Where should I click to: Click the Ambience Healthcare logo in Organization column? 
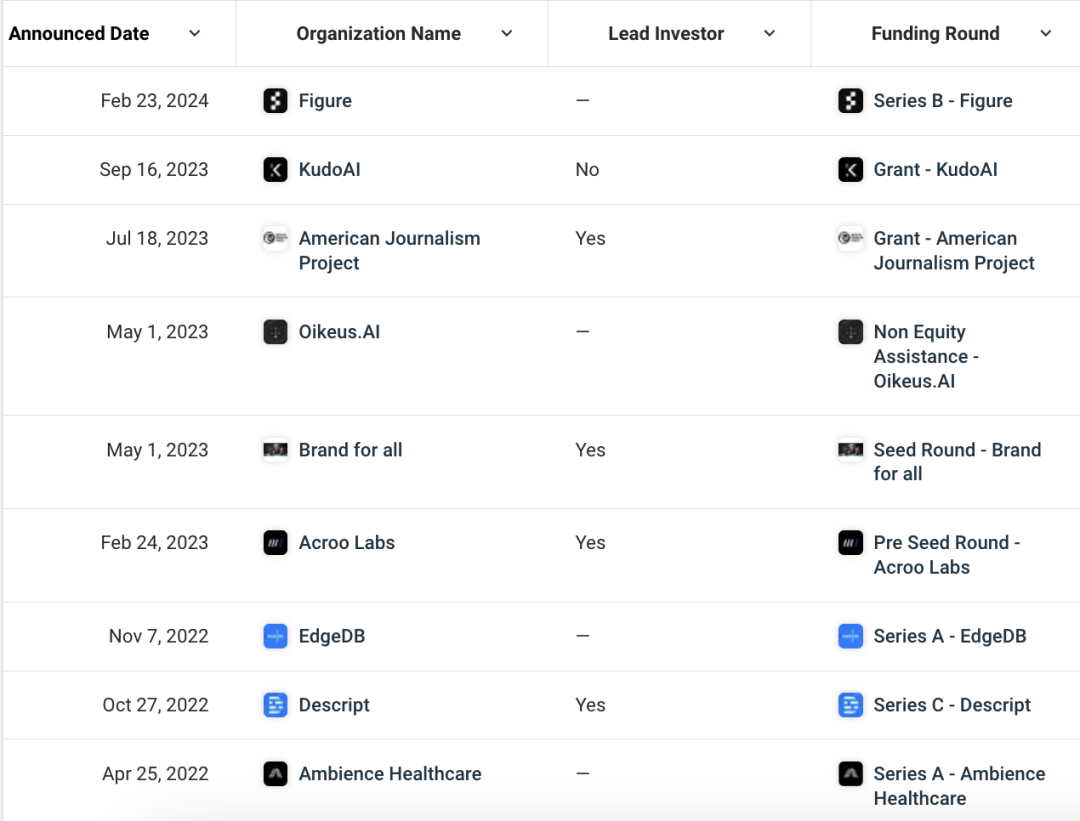click(275, 774)
